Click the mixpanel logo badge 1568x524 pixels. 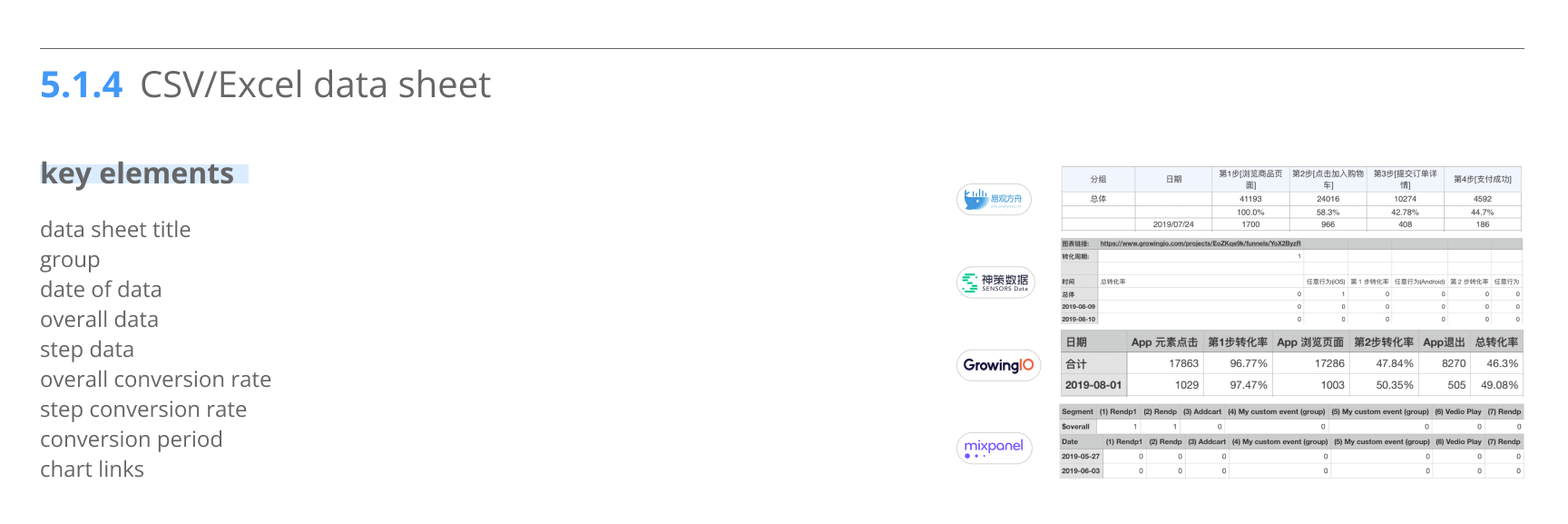[x=994, y=448]
